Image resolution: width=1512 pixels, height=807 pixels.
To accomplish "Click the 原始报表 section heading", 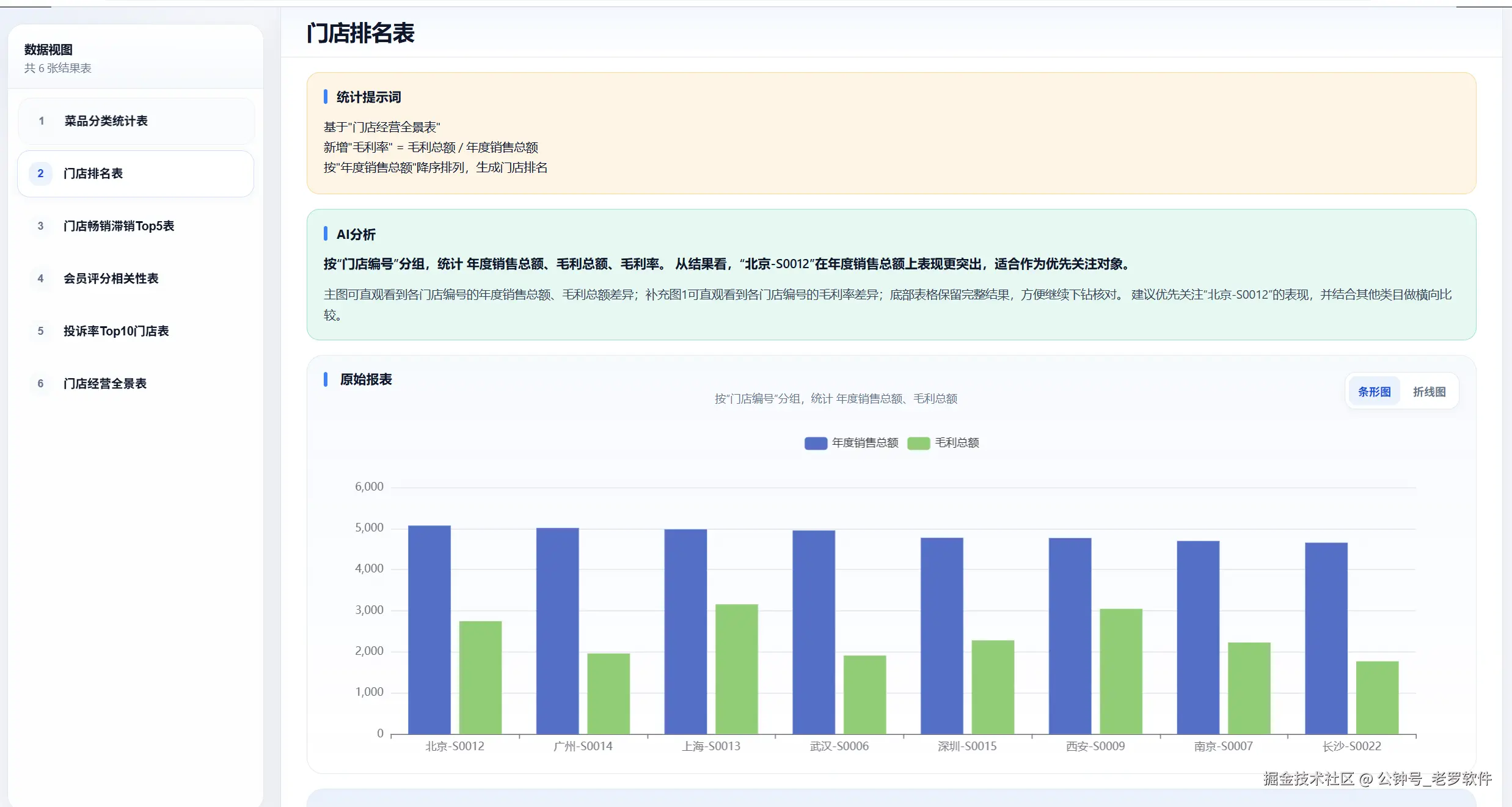I will coord(366,379).
